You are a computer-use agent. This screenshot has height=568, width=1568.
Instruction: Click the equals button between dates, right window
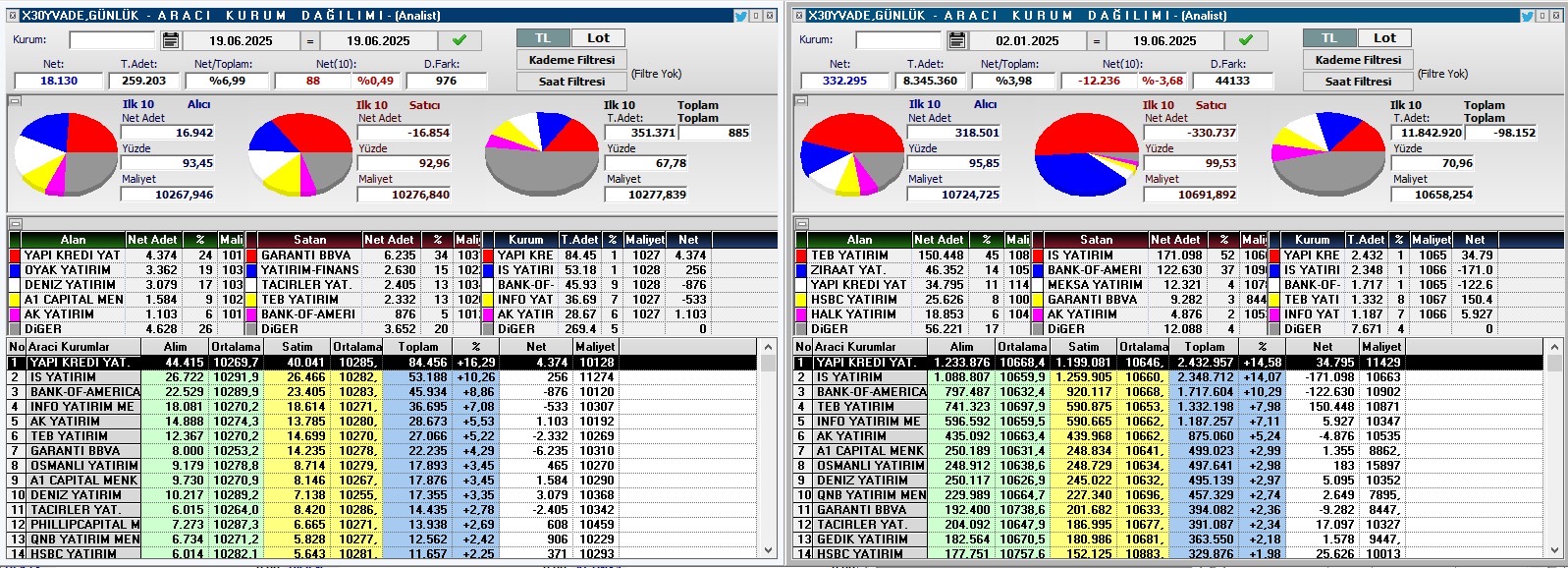coord(1097,41)
